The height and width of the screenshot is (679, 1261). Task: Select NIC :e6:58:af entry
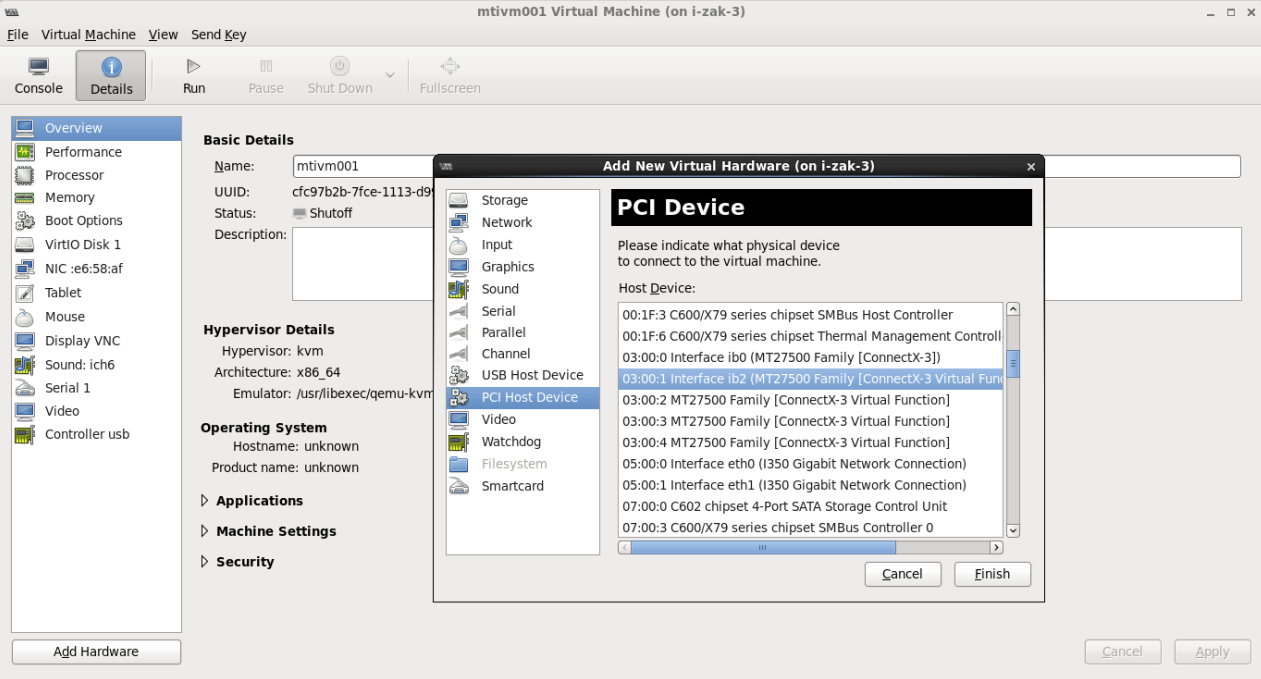coord(97,268)
